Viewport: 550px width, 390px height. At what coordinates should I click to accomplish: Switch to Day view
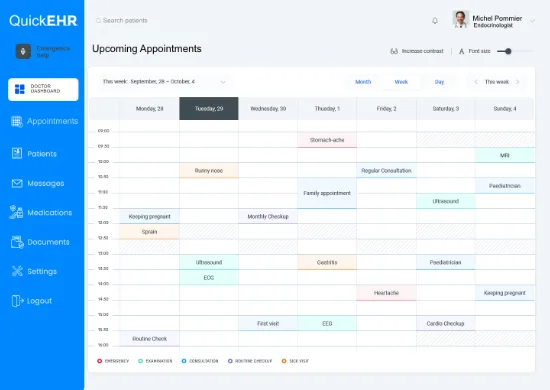(439, 82)
